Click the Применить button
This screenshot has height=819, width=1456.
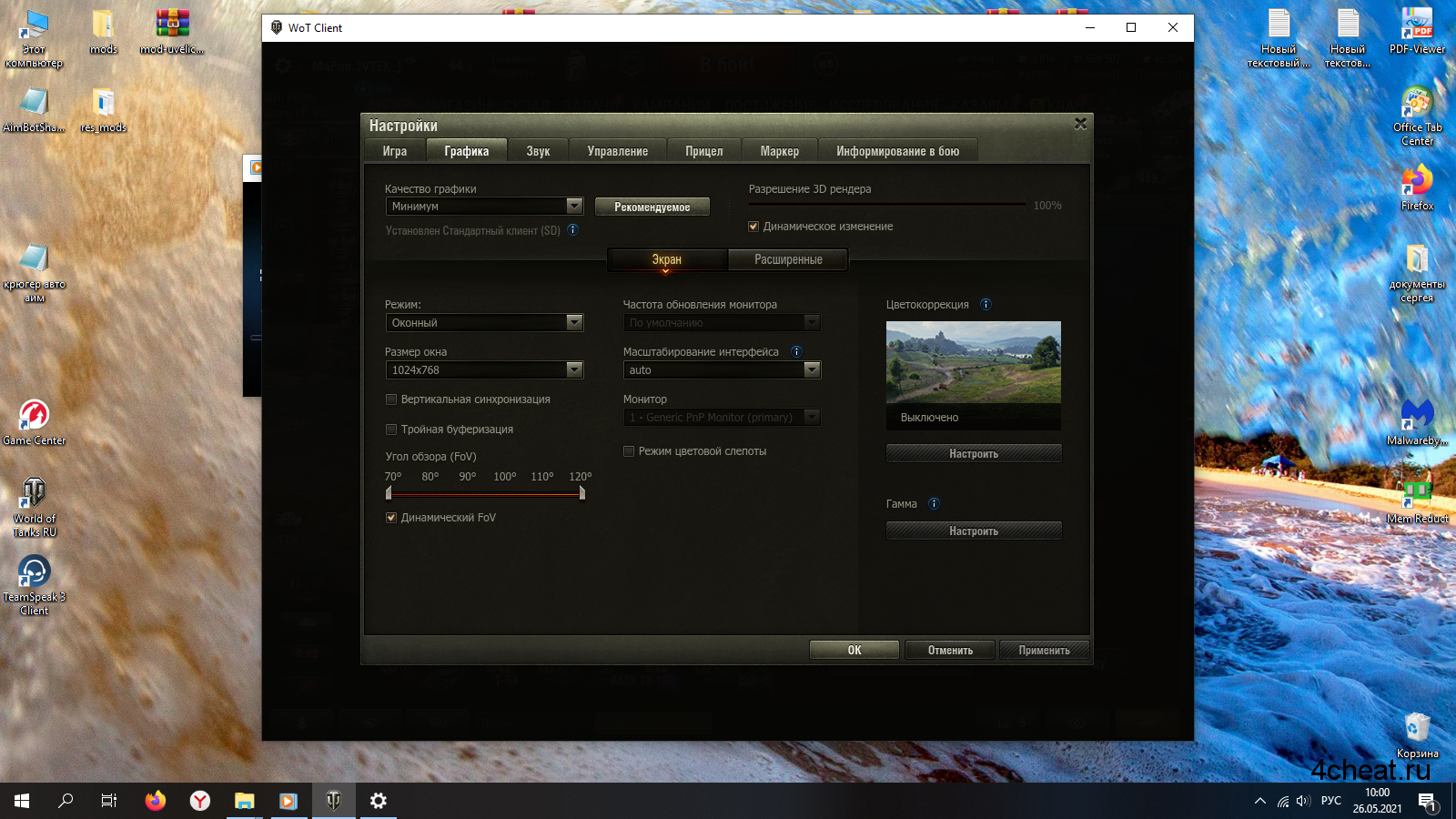(x=1044, y=651)
